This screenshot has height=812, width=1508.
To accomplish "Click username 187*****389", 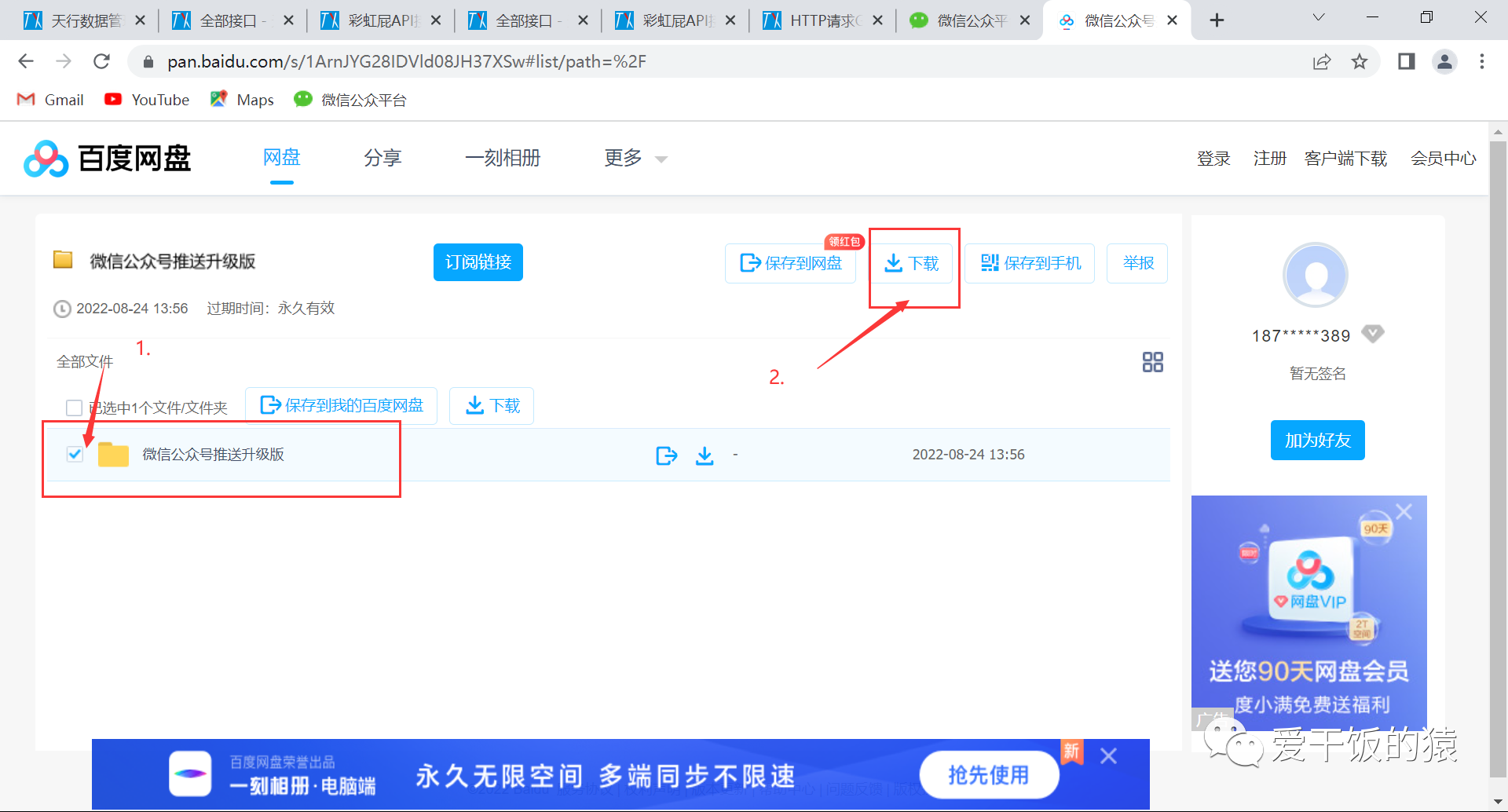I will point(1301,336).
